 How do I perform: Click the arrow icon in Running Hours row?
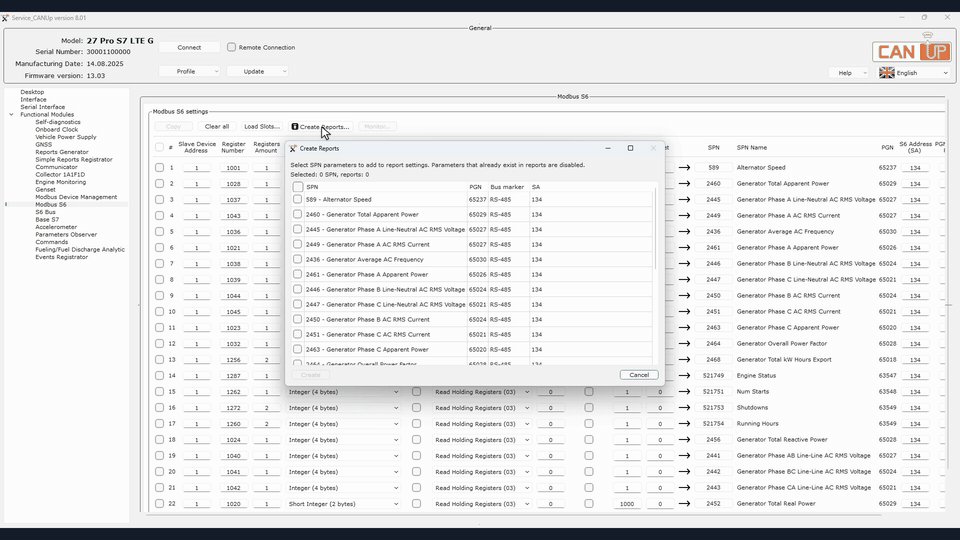point(684,424)
